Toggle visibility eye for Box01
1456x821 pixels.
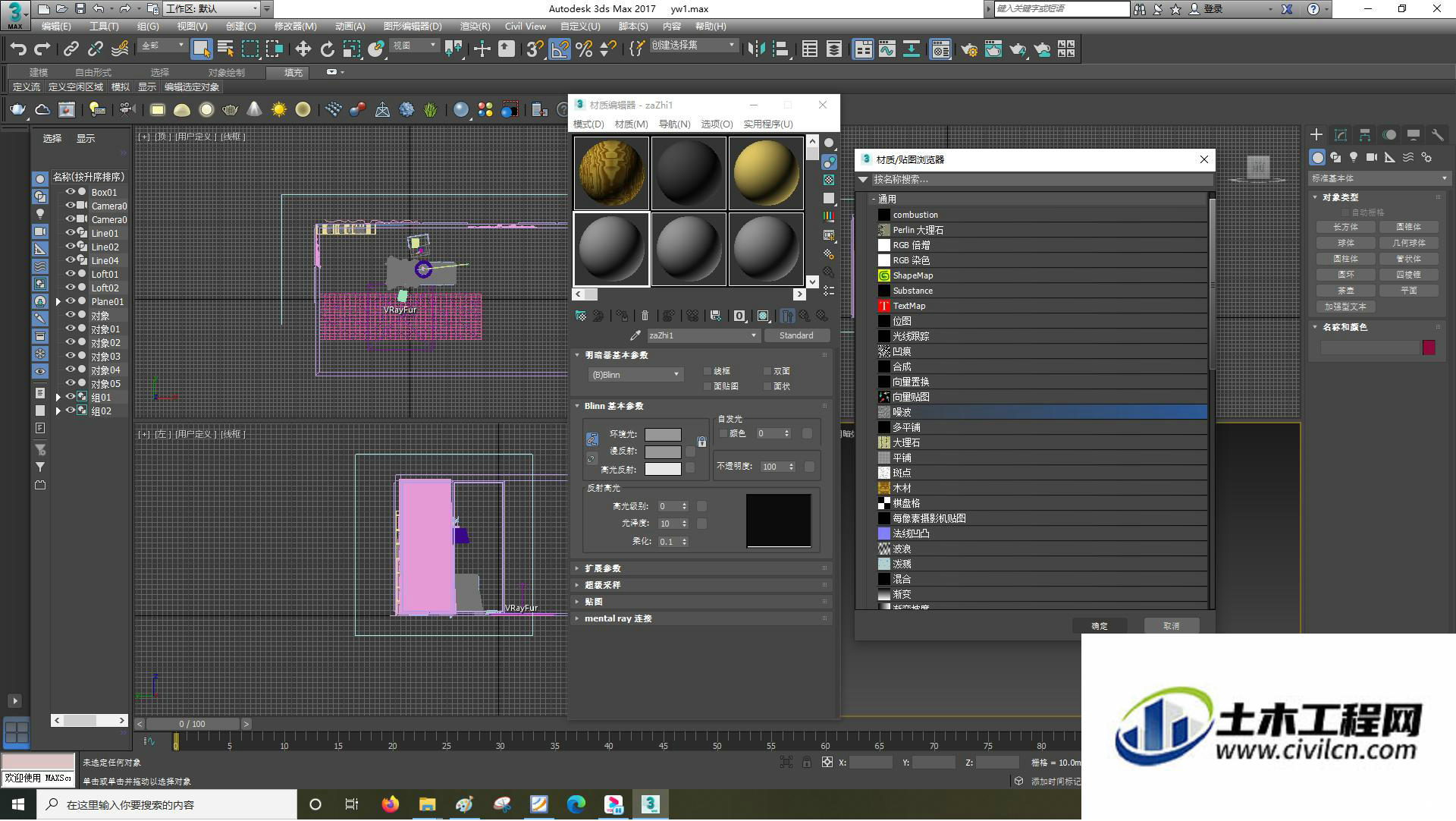[70, 192]
